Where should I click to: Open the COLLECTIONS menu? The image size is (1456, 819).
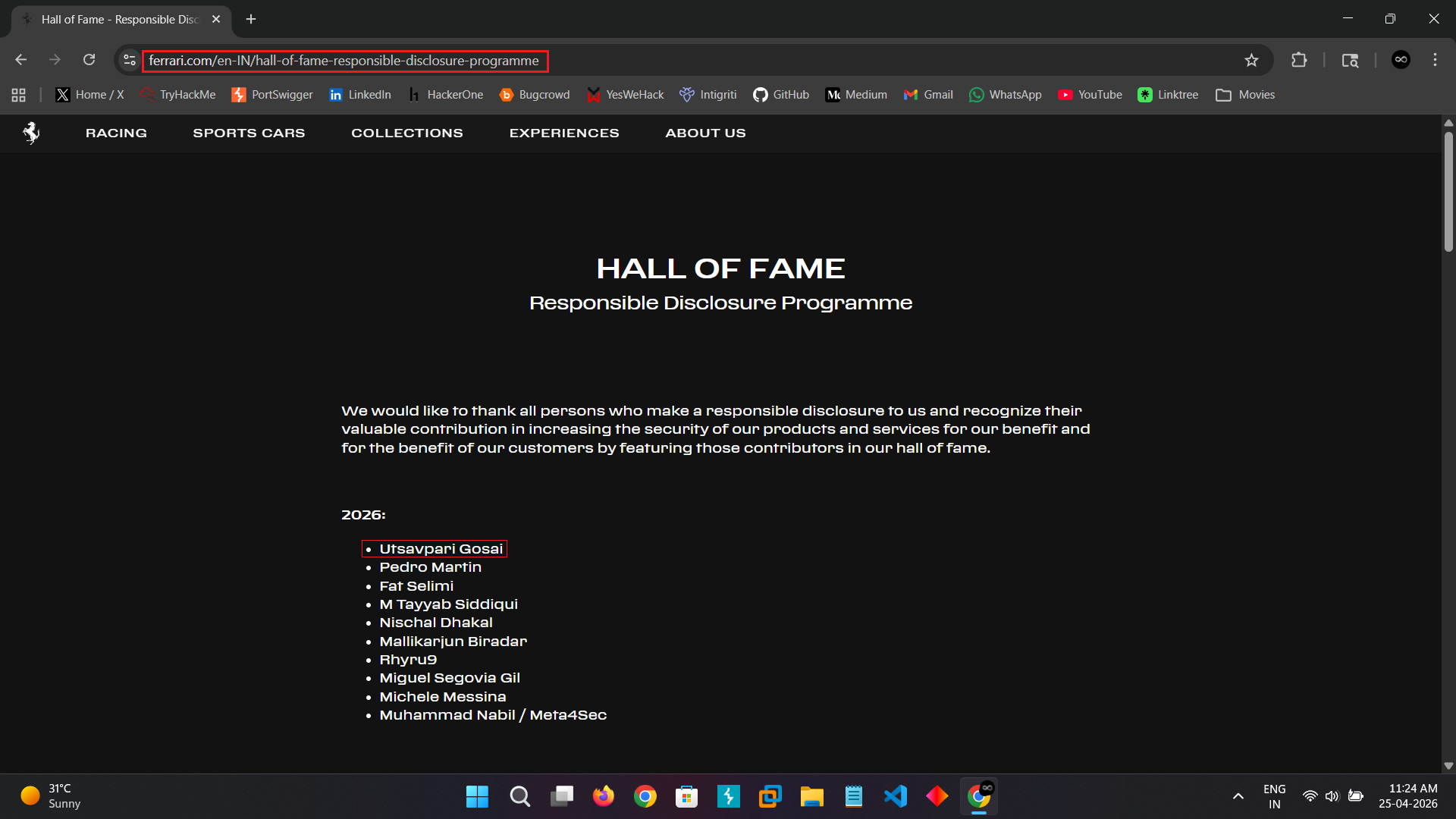tap(407, 133)
